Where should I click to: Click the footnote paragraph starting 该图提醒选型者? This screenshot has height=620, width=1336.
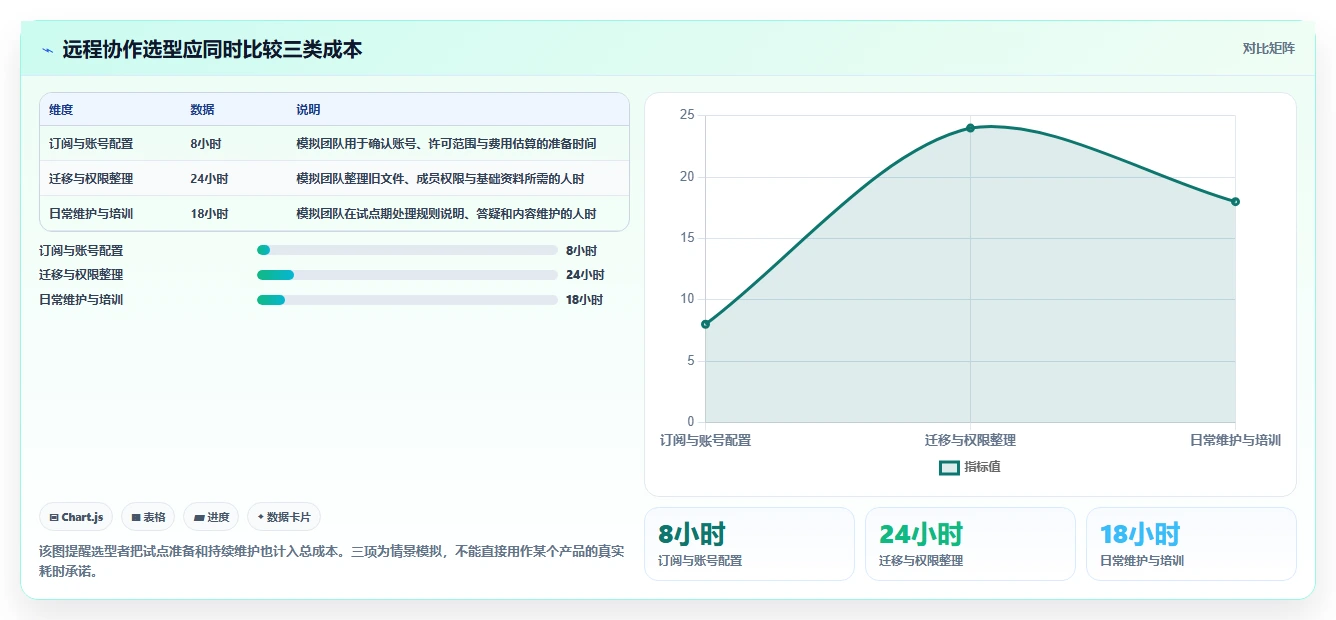[x=332, y=562]
